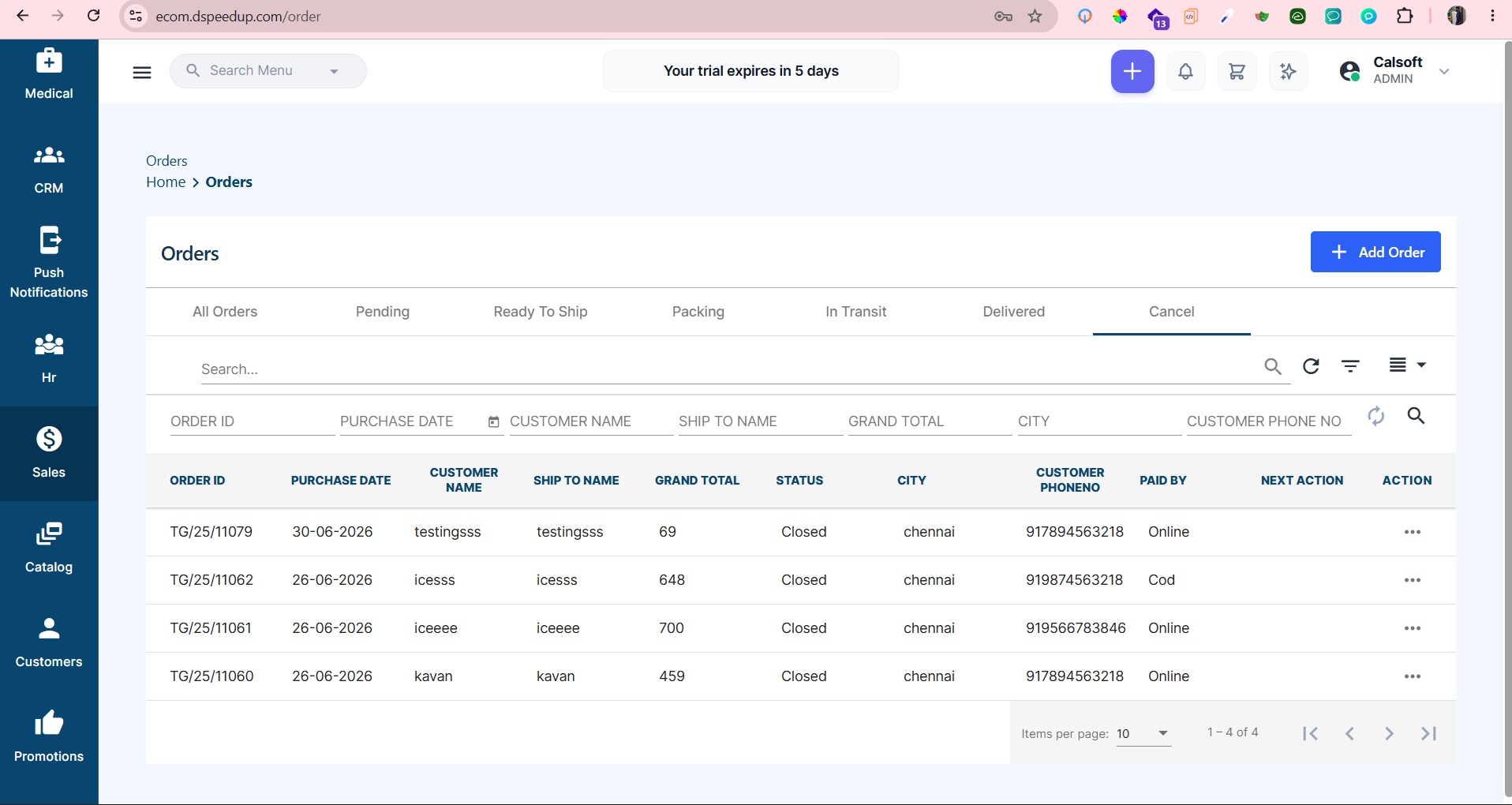The width and height of the screenshot is (1512, 805).
Task: Open purchase date calendar picker
Action: tap(494, 422)
